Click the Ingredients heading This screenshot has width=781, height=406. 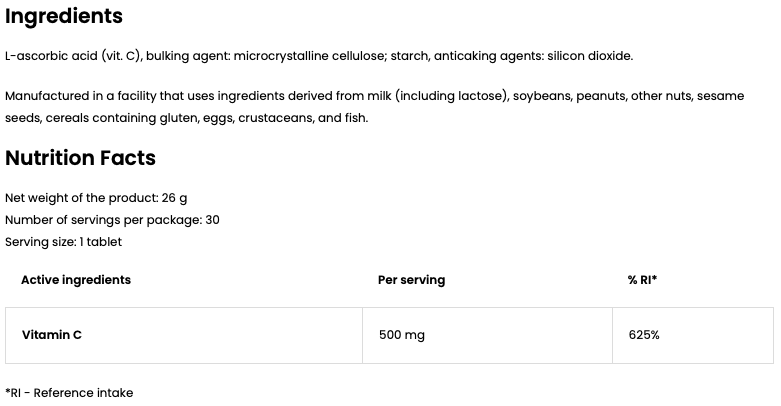(x=64, y=17)
